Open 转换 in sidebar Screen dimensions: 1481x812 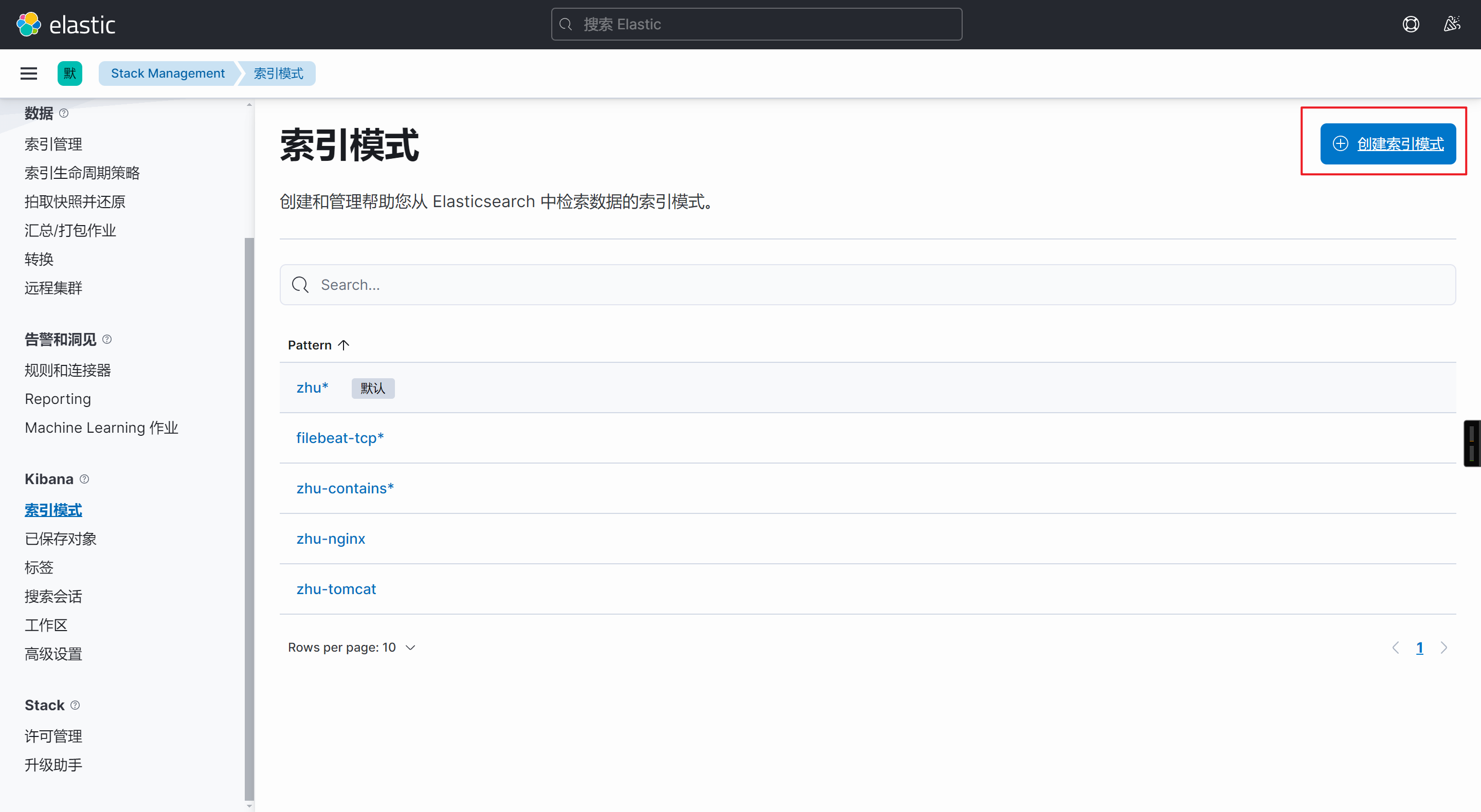click(x=39, y=259)
